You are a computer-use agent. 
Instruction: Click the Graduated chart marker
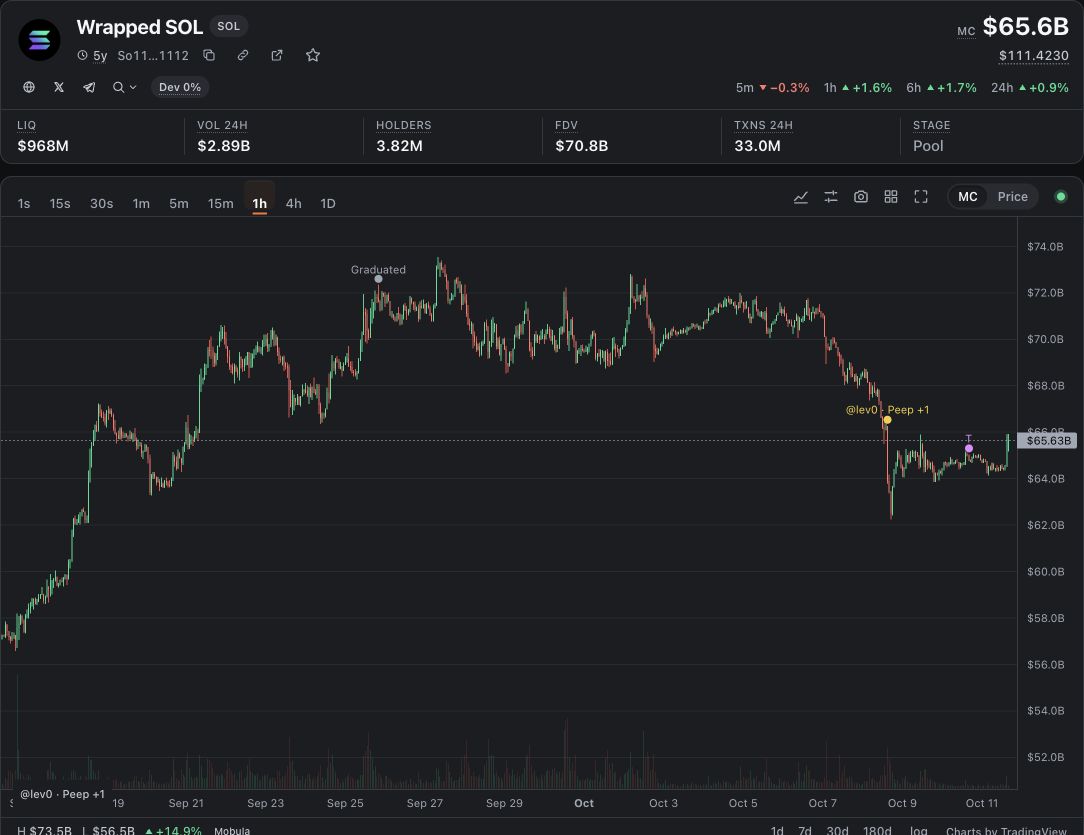378,279
